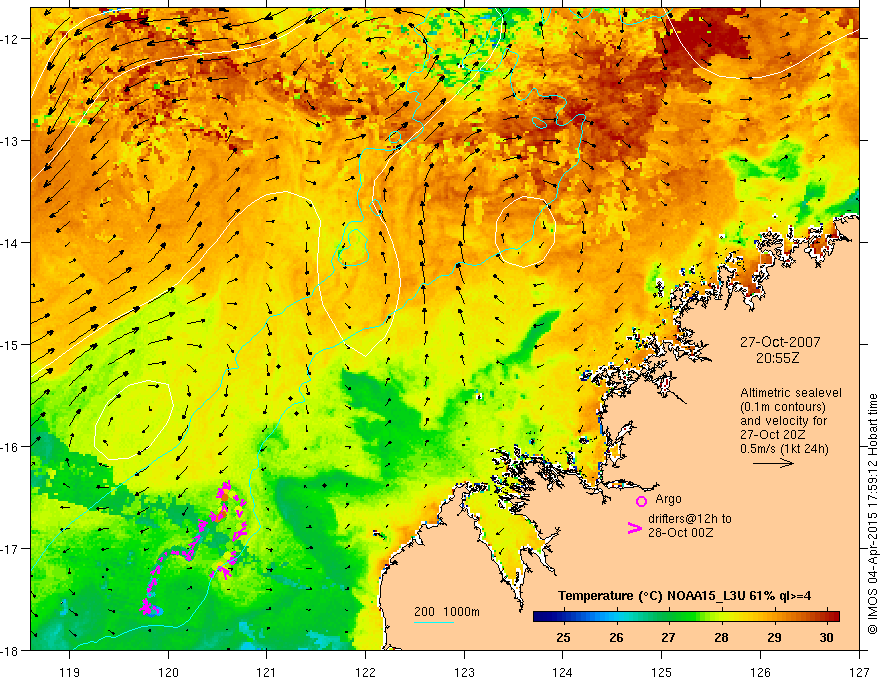The width and height of the screenshot is (880, 680).
Task: Click latitude axis label -16
Action: coord(10,447)
